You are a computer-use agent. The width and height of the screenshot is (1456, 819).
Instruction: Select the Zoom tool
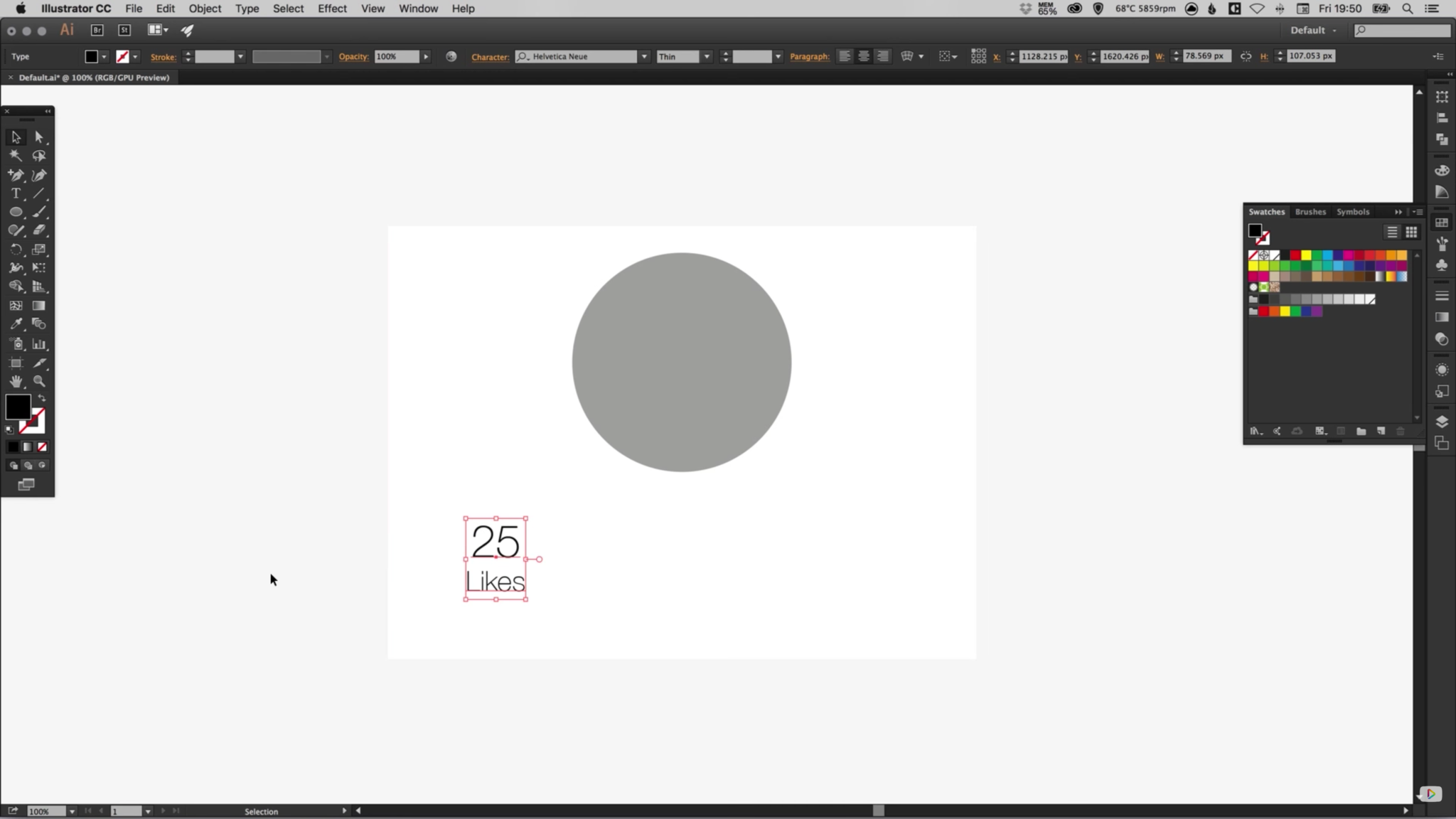click(x=39, y=382)
